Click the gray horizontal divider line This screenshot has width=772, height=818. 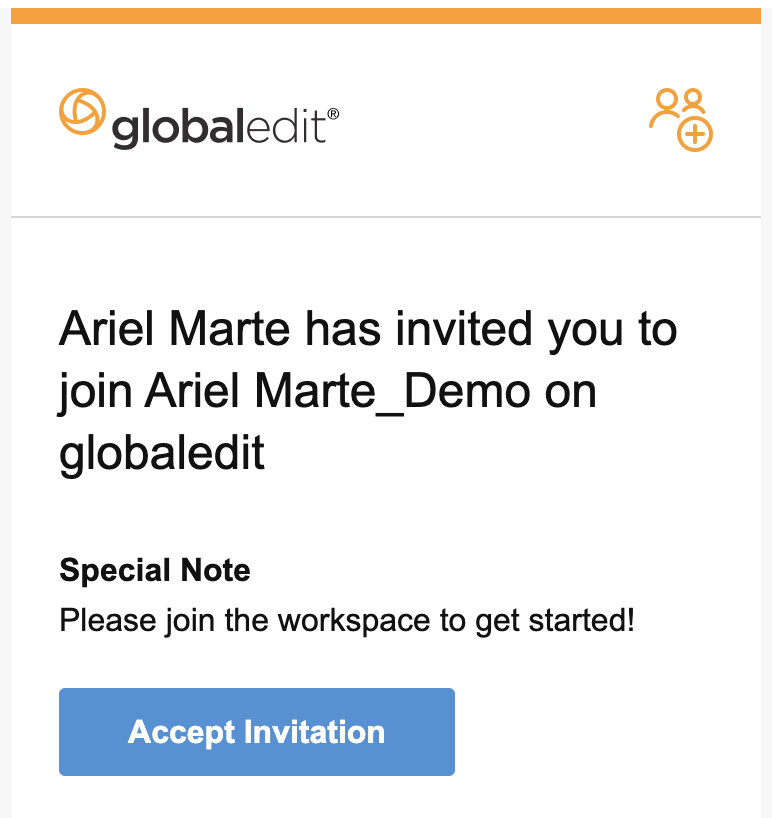(x=386, y=216)
